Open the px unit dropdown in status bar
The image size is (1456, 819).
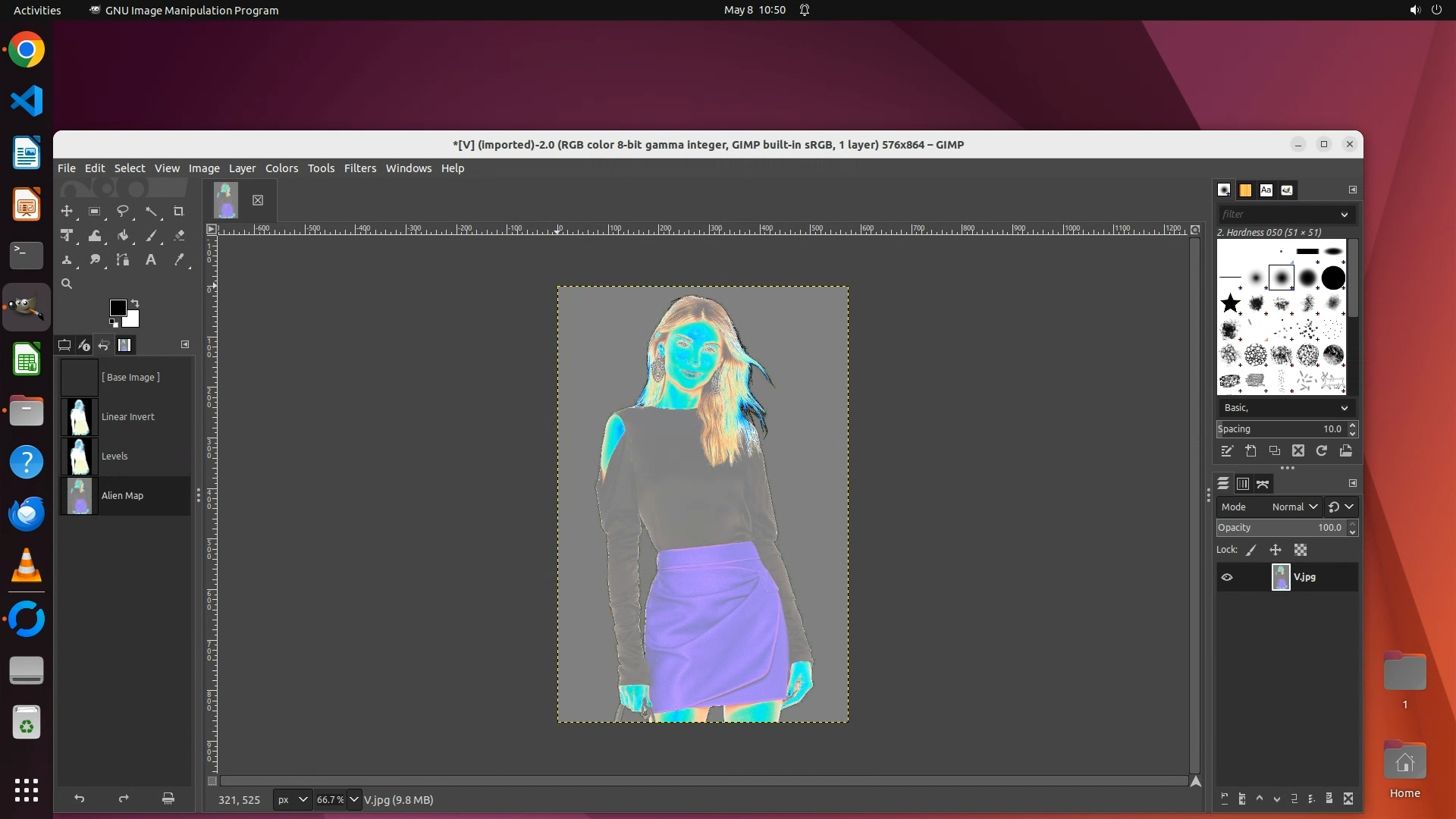(292, 800)
